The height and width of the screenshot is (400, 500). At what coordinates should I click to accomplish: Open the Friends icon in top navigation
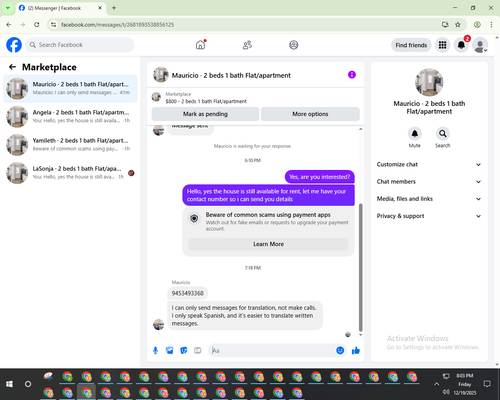247,45
